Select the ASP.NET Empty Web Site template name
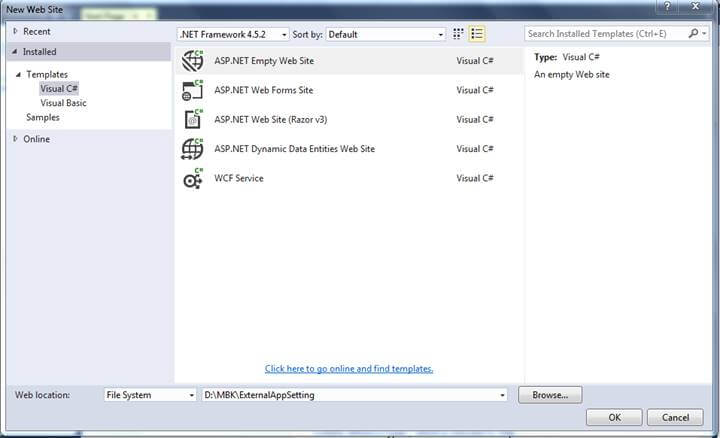The width and height of the screenshot is (720, 438). click(264, 61)
